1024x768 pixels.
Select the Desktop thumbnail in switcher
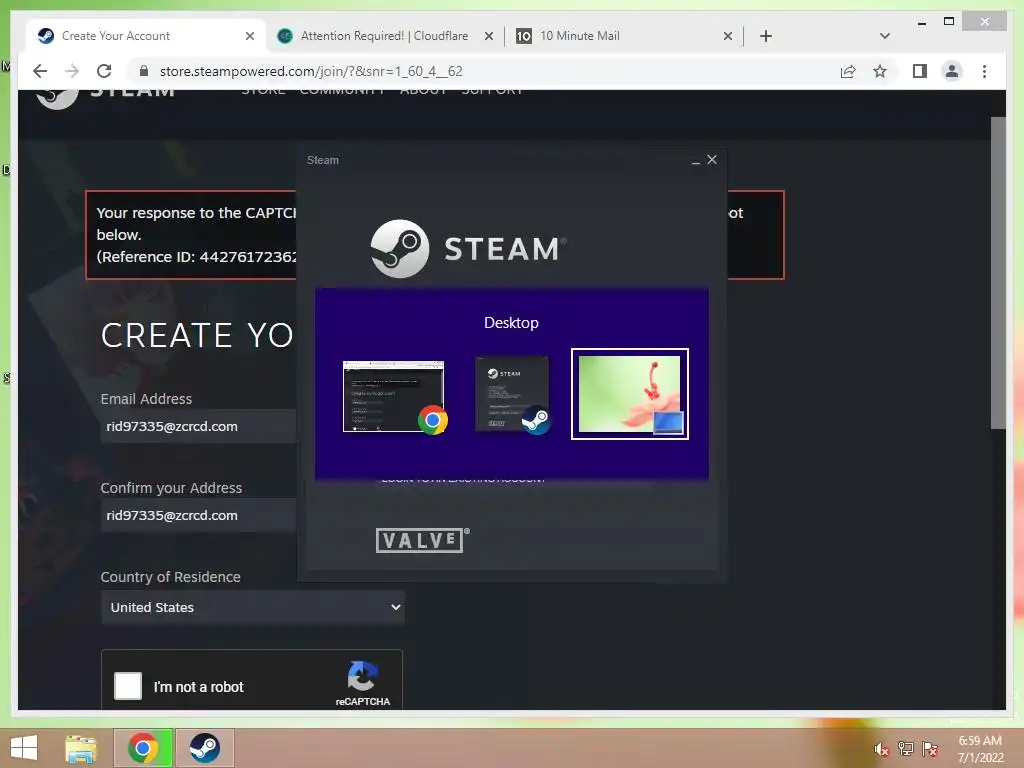[x=630, y=394]
